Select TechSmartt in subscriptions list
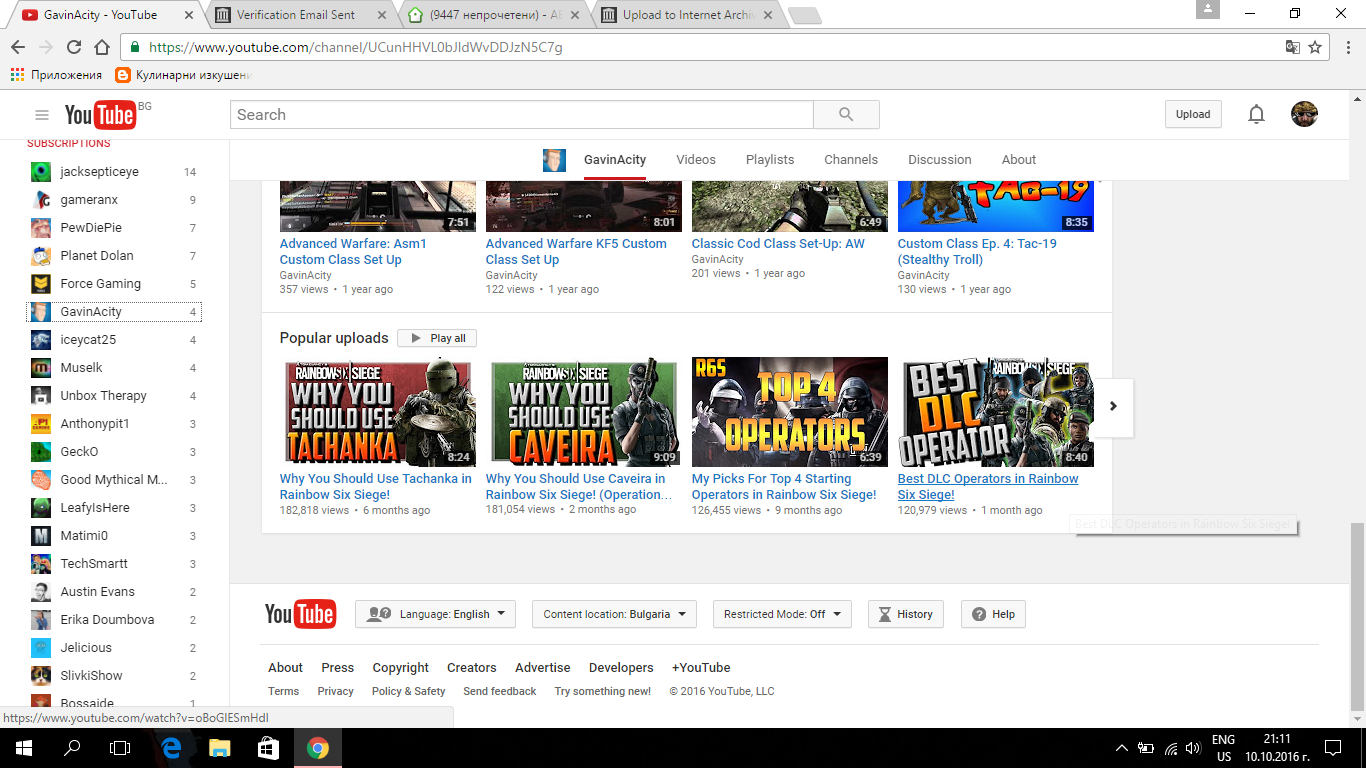Viewport: 1366px width, 768px height. point(114,564)
